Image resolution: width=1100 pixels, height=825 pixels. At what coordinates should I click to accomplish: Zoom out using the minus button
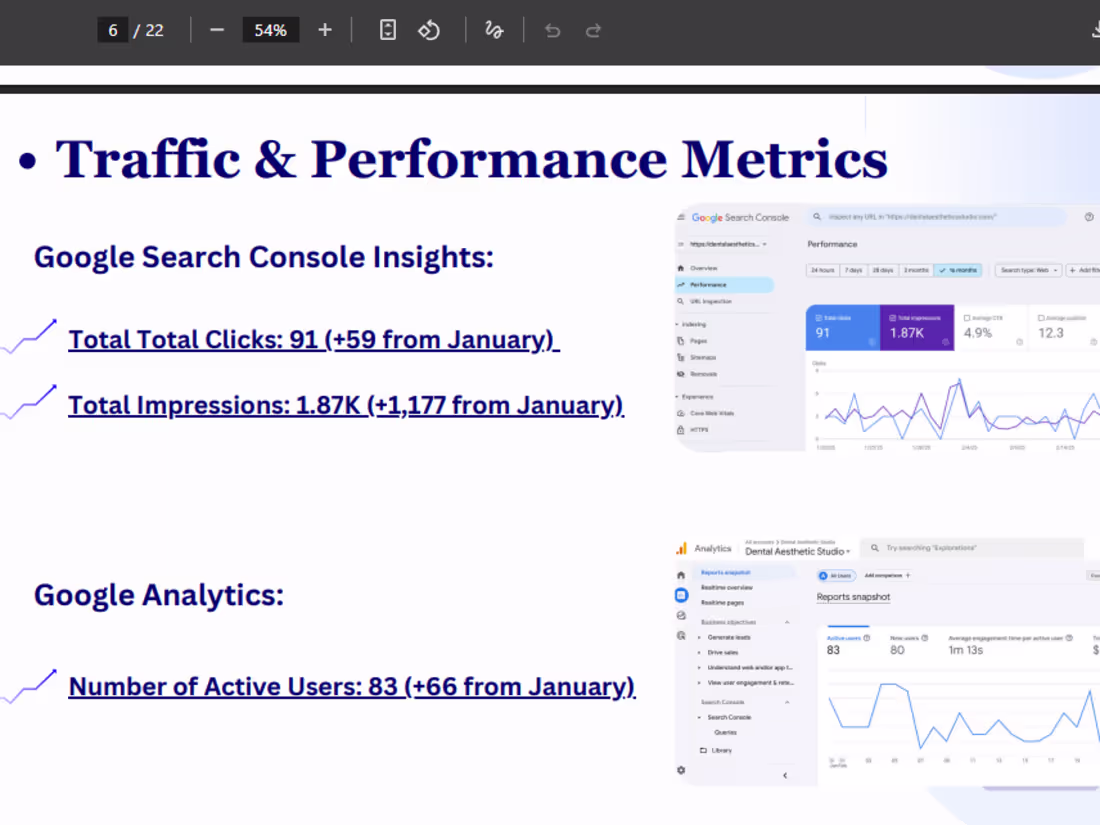pos(217,30)
